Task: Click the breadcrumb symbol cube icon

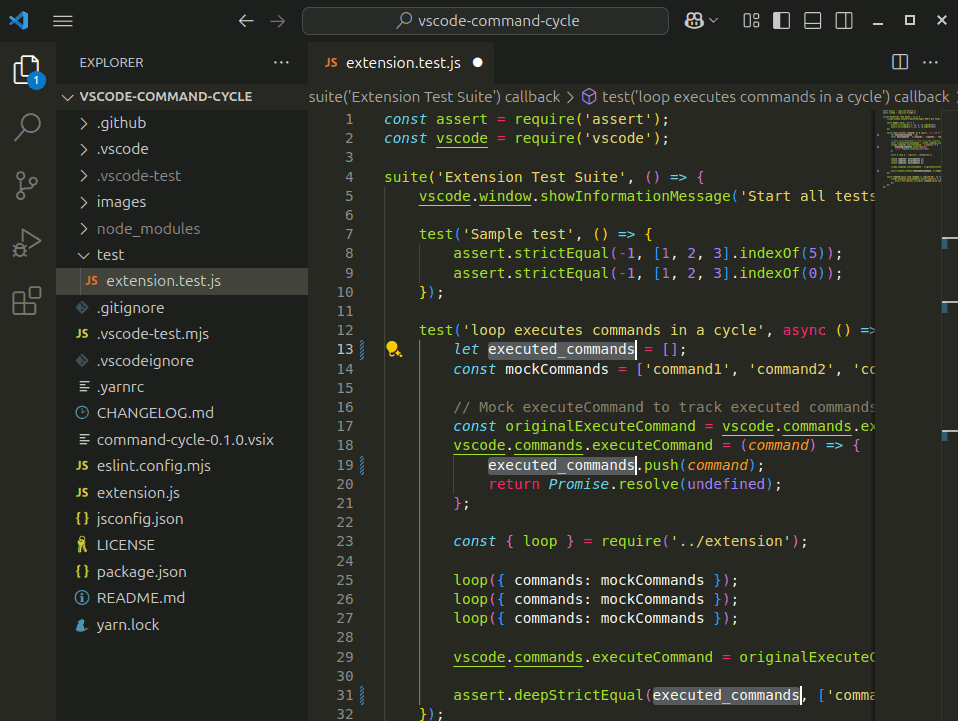Action: [588, 97]
